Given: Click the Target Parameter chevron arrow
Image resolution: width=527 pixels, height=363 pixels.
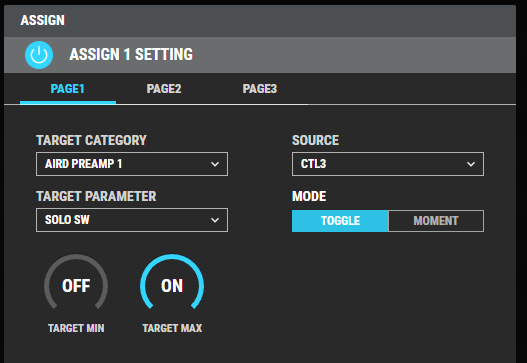Looking at the screenshot, I should (215, 220).
